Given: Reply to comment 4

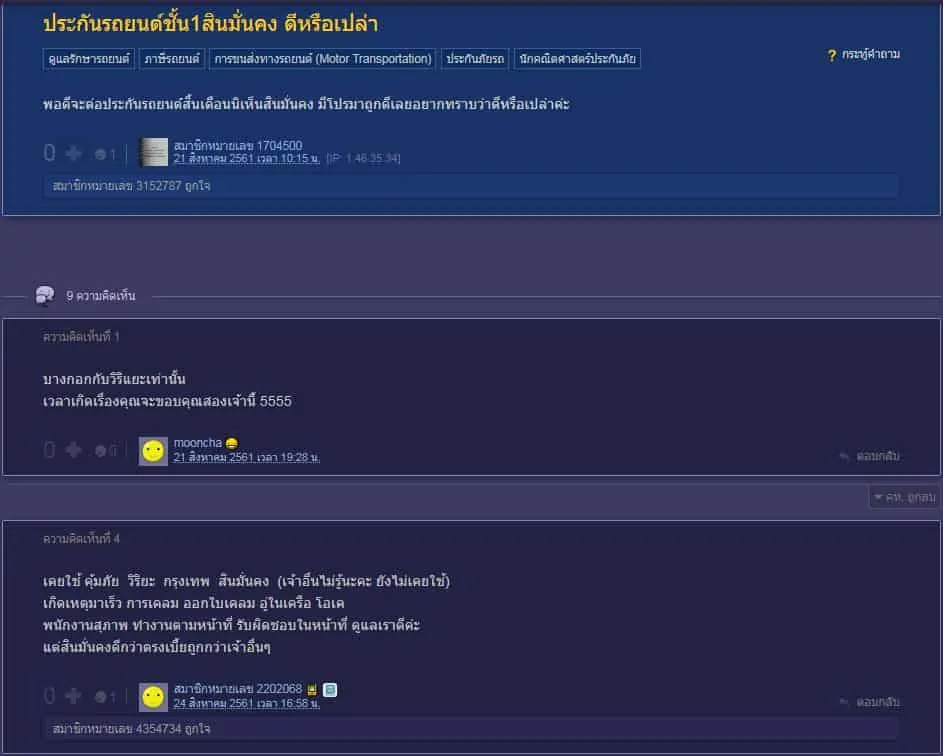Looking at the screenshot, I should 870,702.
